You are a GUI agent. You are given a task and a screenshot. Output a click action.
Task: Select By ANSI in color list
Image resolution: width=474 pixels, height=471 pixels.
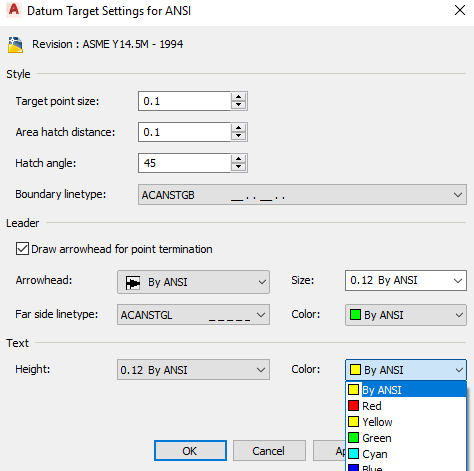406,390
